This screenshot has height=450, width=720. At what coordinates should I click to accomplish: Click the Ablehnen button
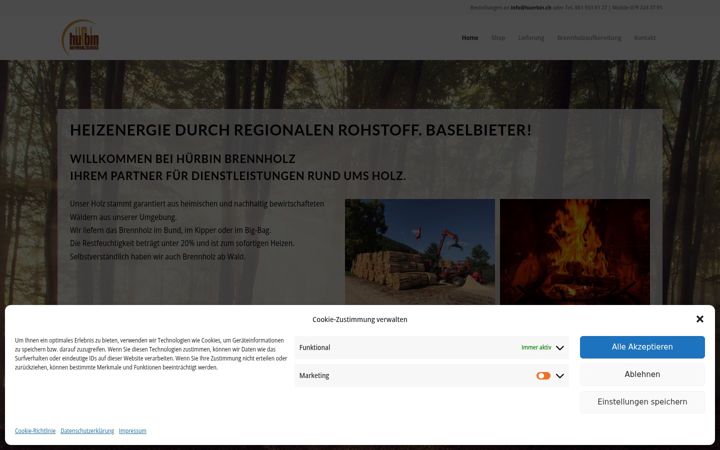(642, 375)
